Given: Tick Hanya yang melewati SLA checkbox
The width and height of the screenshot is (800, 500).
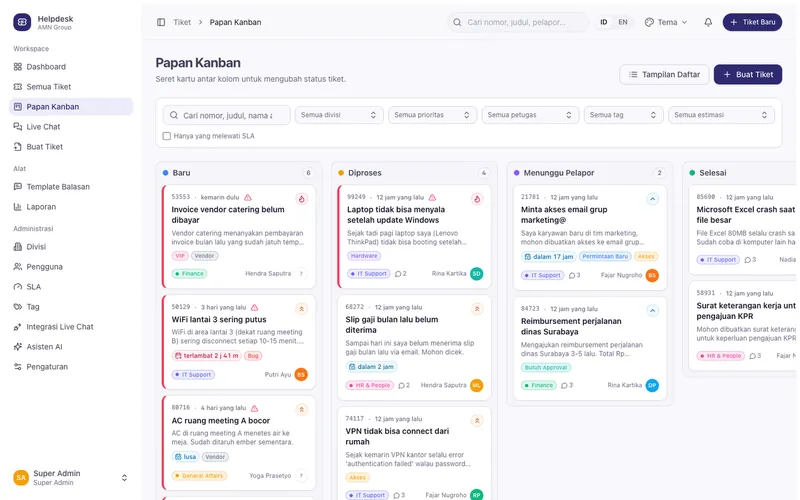Looking at the screenshot, I should 166,136.
